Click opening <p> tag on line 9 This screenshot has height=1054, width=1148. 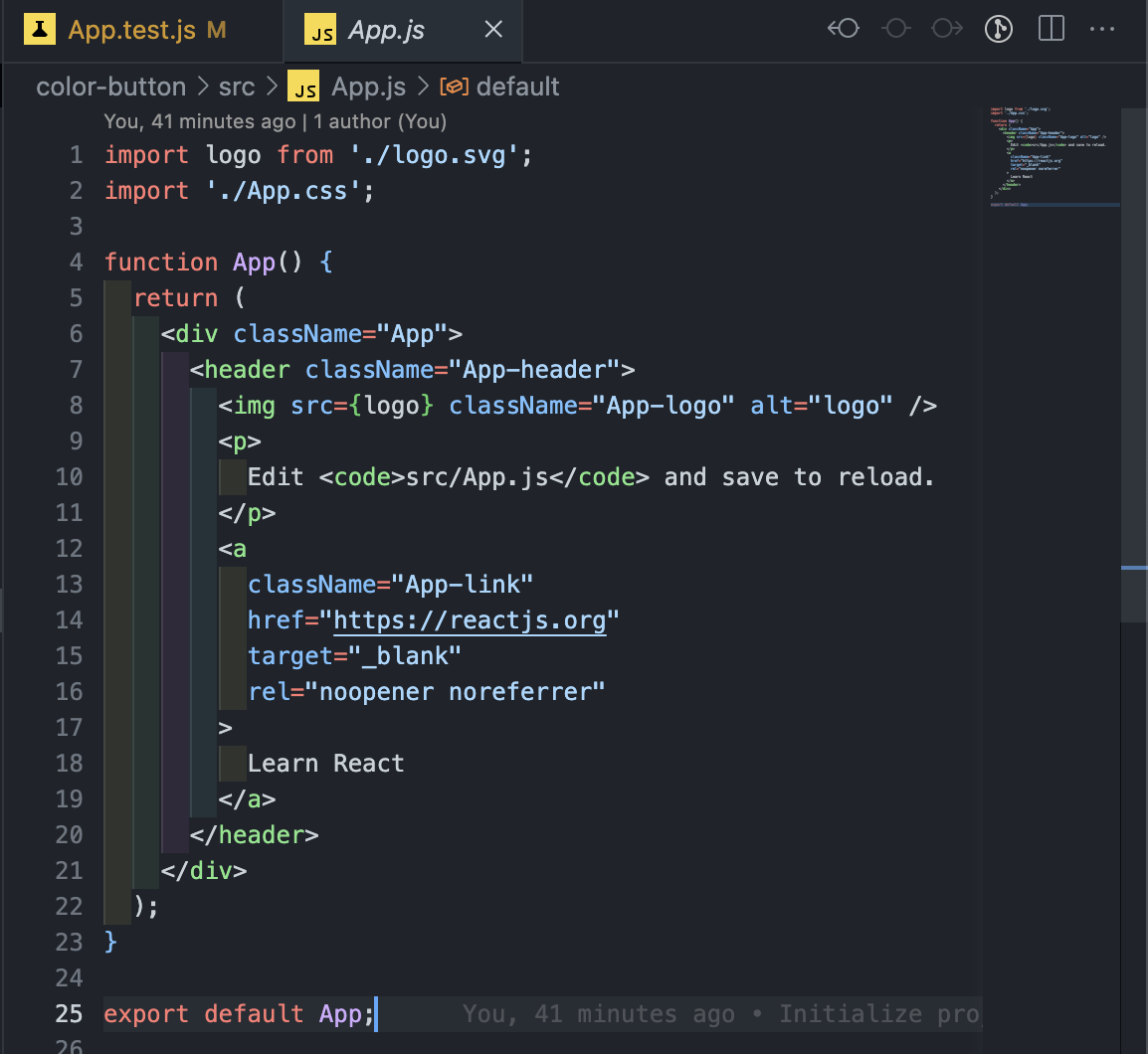(x=240, y=441)
